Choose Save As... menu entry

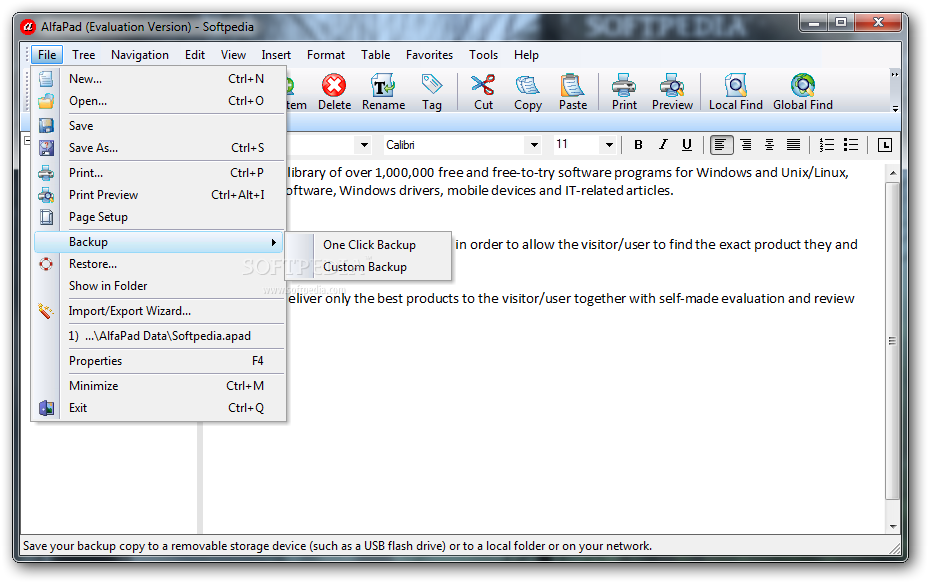click(159, 148)
